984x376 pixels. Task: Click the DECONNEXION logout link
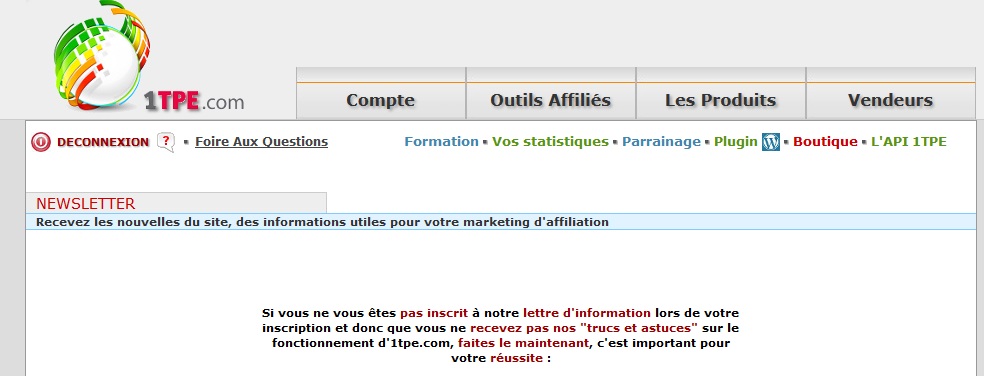tap(103, 142)
